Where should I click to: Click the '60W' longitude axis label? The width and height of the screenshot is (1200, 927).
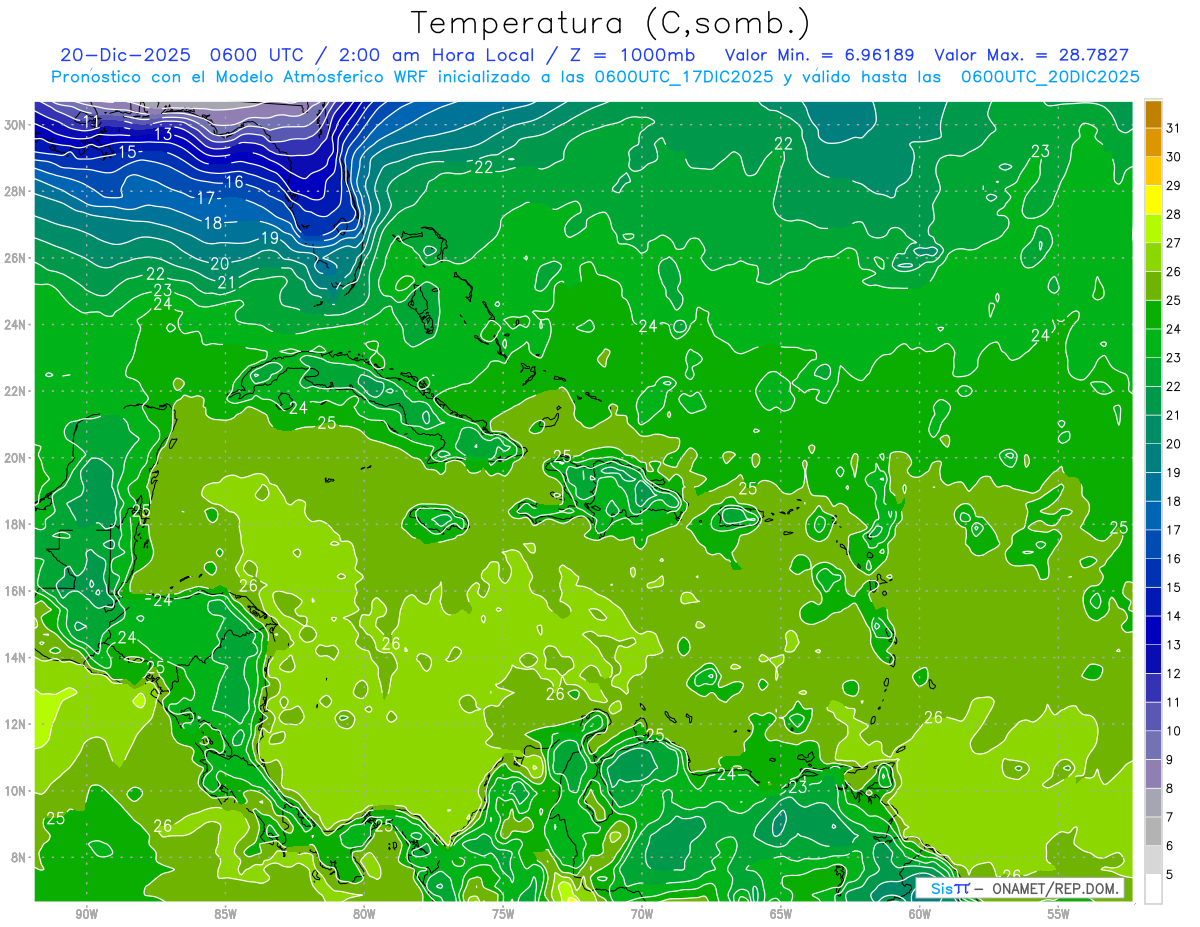coord(920,913)
